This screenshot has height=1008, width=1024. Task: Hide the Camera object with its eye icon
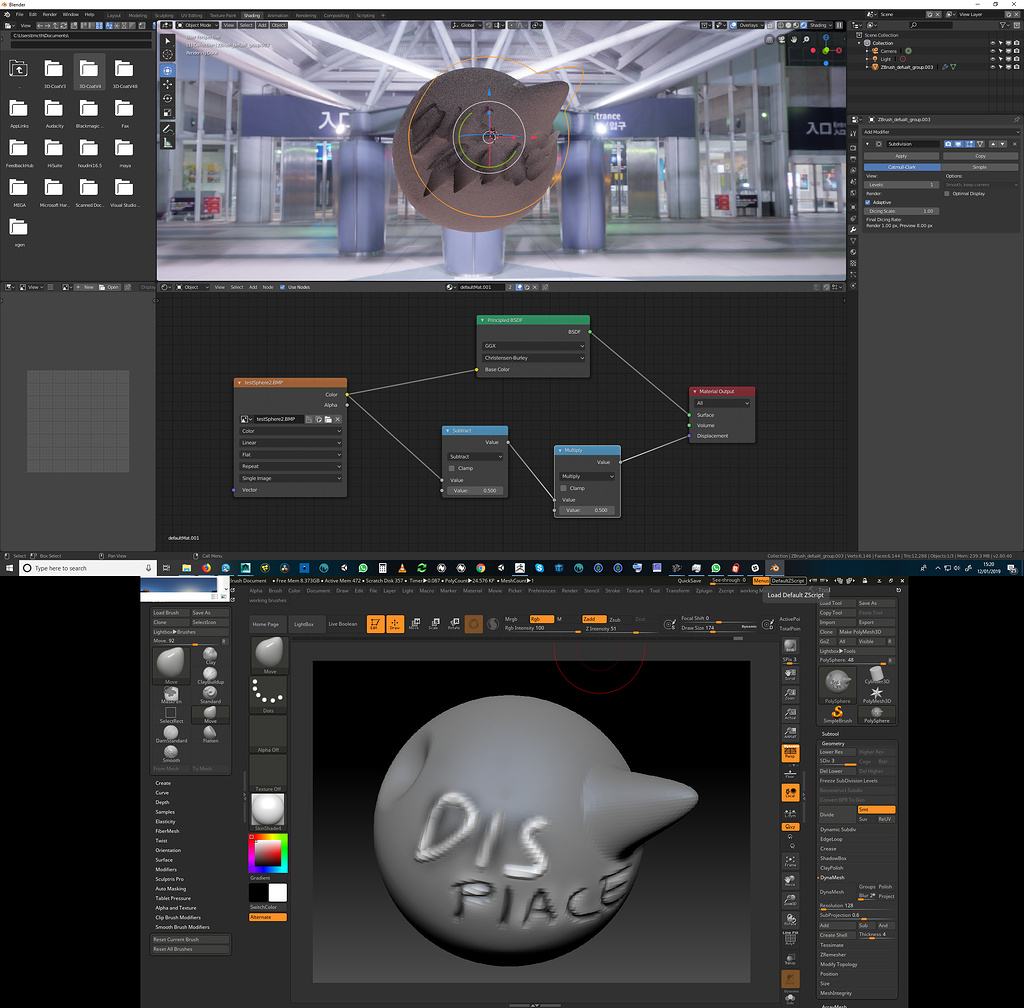coord(993,51)
